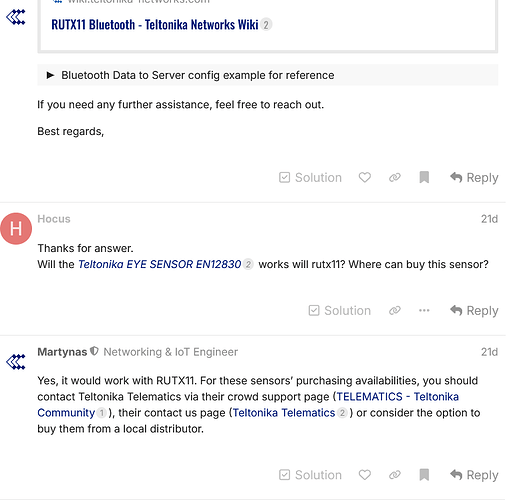Open the Teltonika Telematics contact link

(x=284, y=413)
